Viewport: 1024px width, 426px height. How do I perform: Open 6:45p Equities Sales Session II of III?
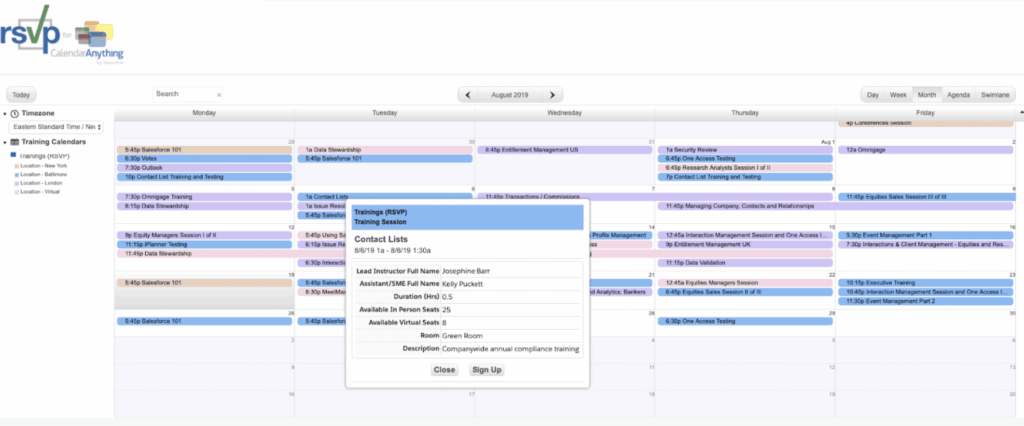pos(745,292)
